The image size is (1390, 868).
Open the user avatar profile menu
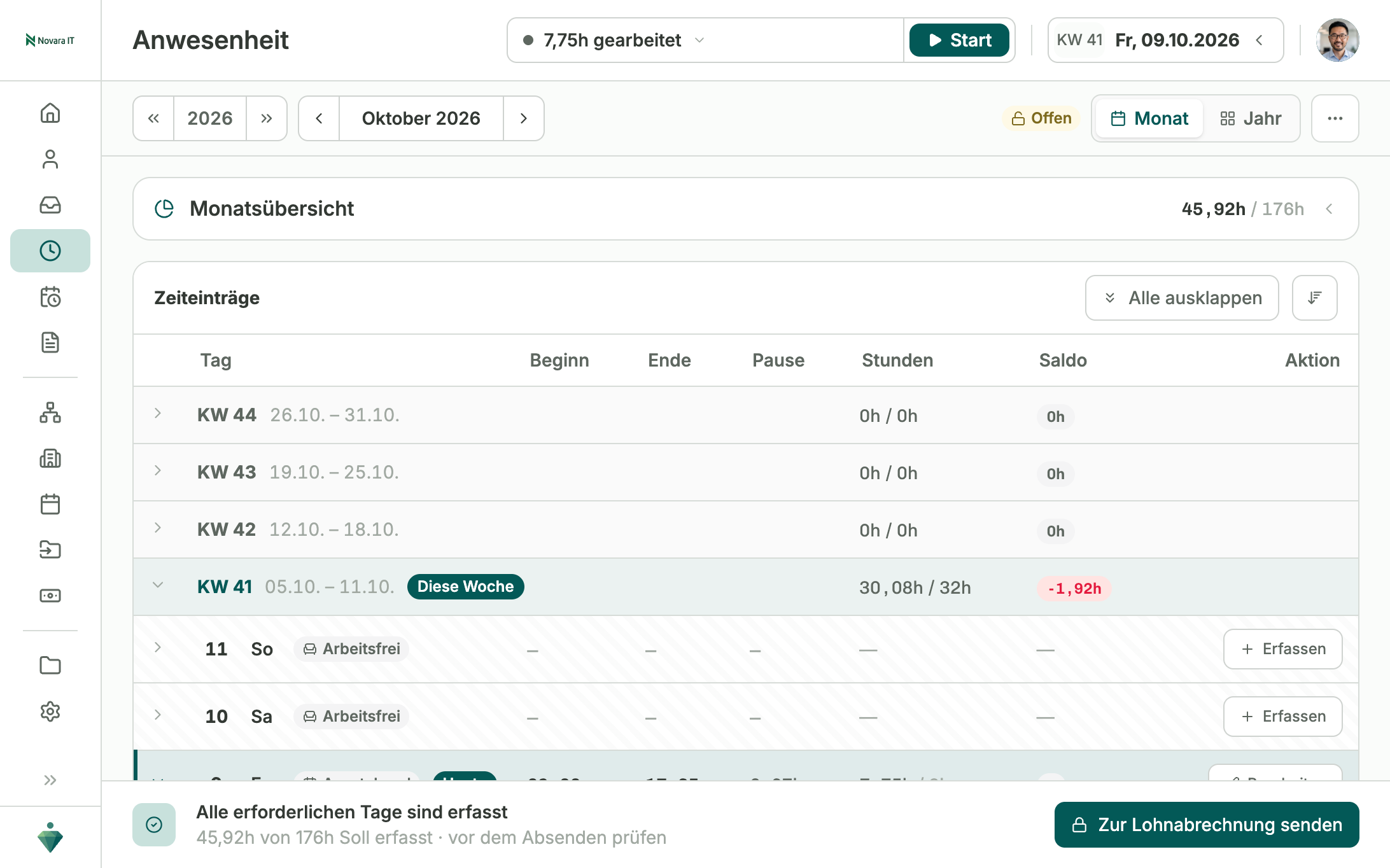(x=1338, y=40)
